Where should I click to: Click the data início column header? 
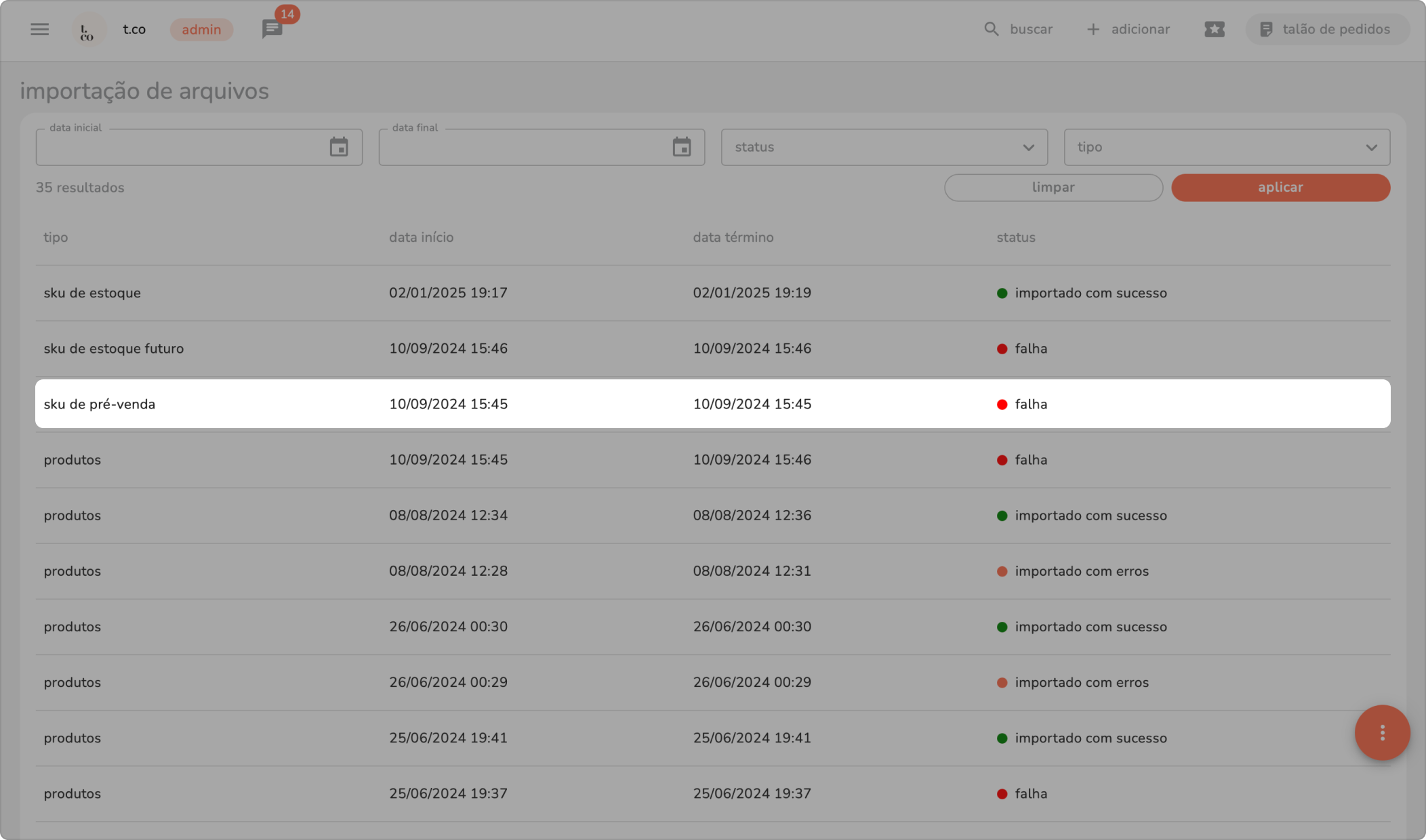421,237
